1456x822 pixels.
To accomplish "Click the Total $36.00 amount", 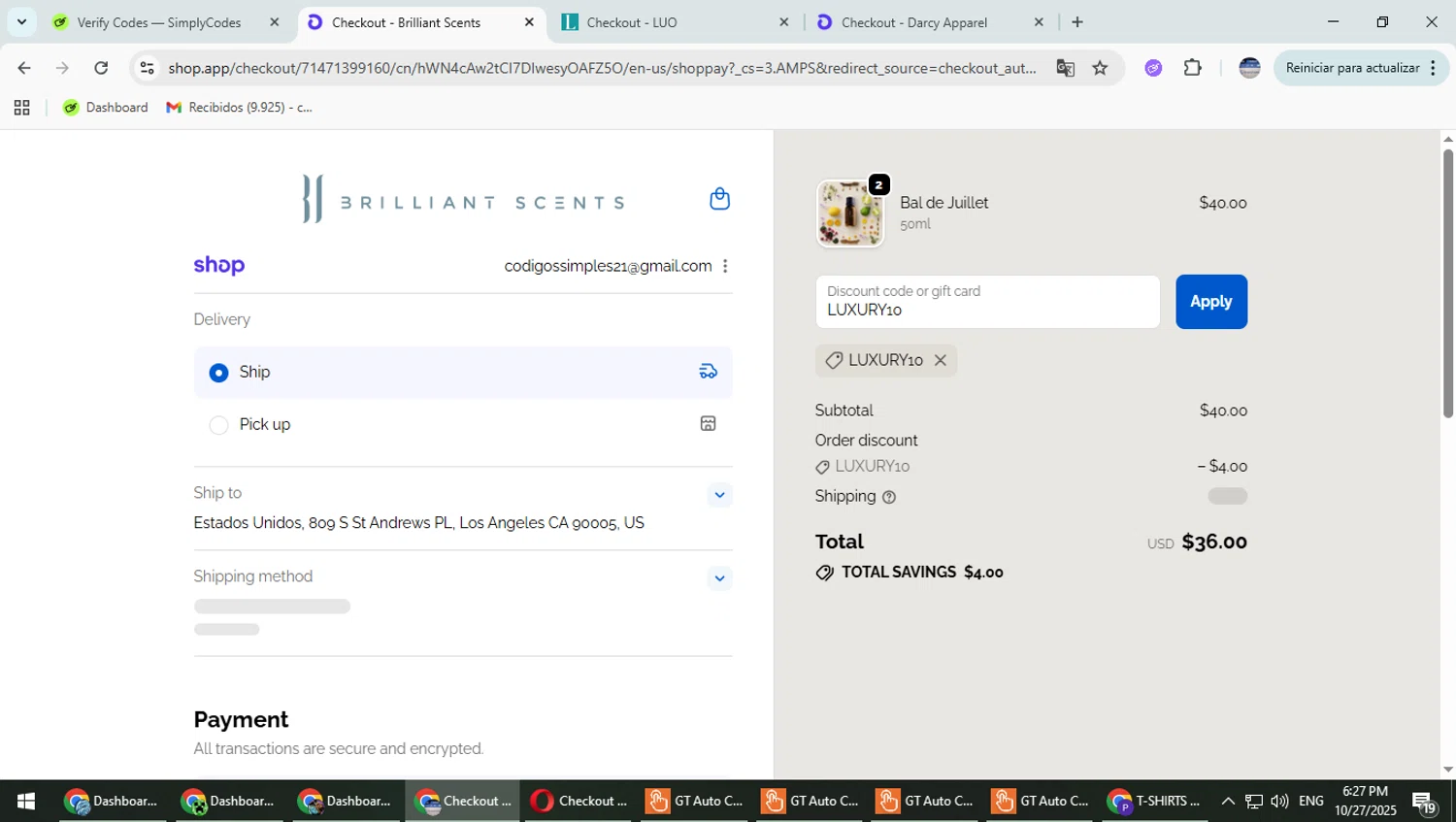I will coord(1214,543).
